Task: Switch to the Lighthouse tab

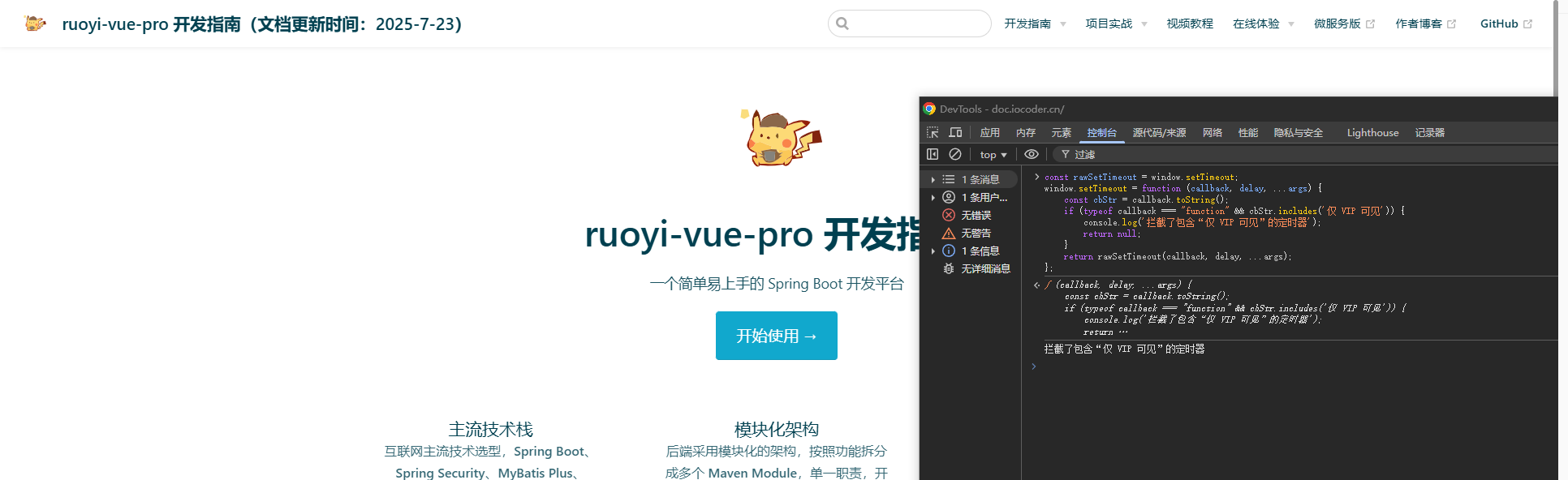Action: (x=1372, y=133)
